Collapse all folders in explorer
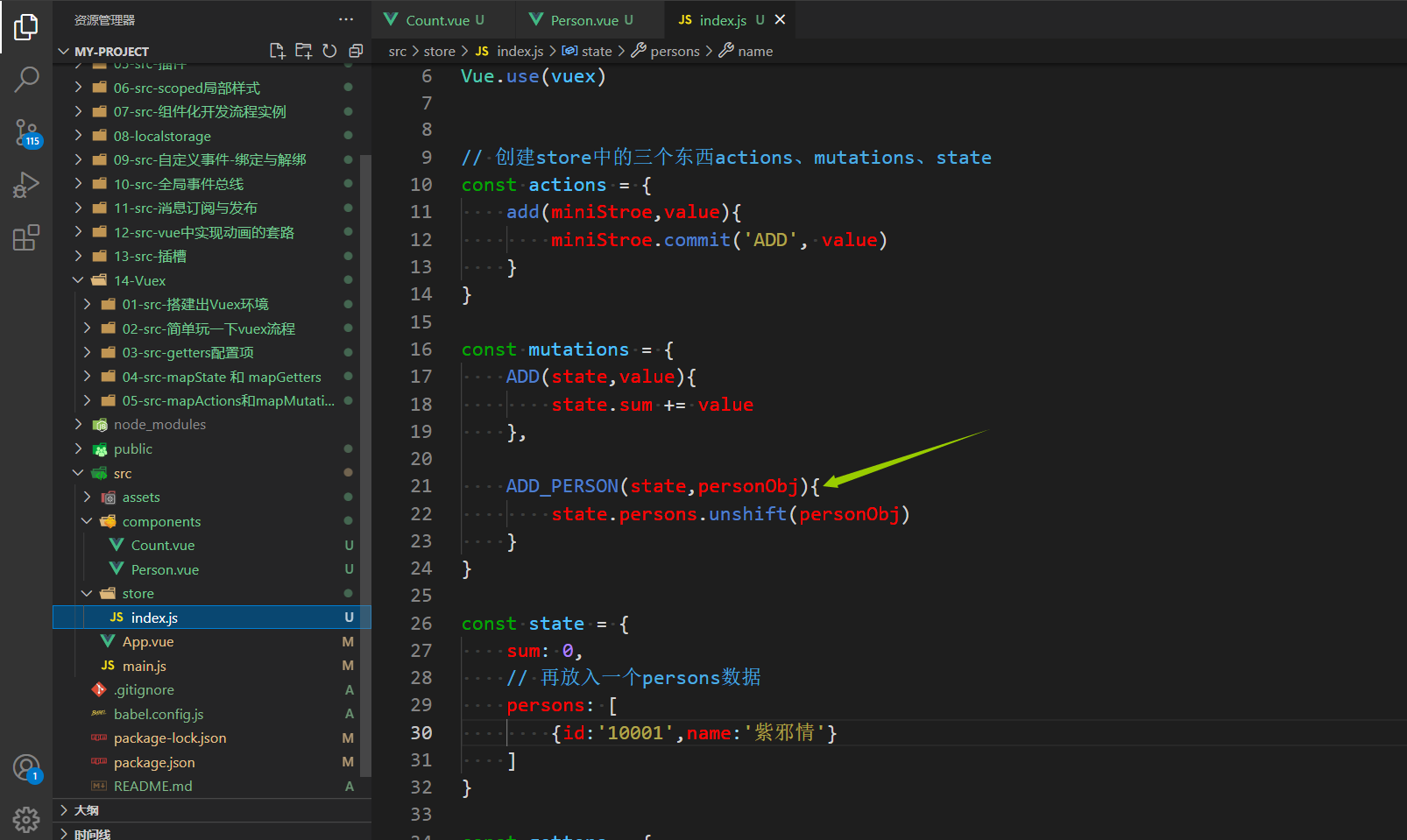The image size is (1407, 840). click(356, 51)
